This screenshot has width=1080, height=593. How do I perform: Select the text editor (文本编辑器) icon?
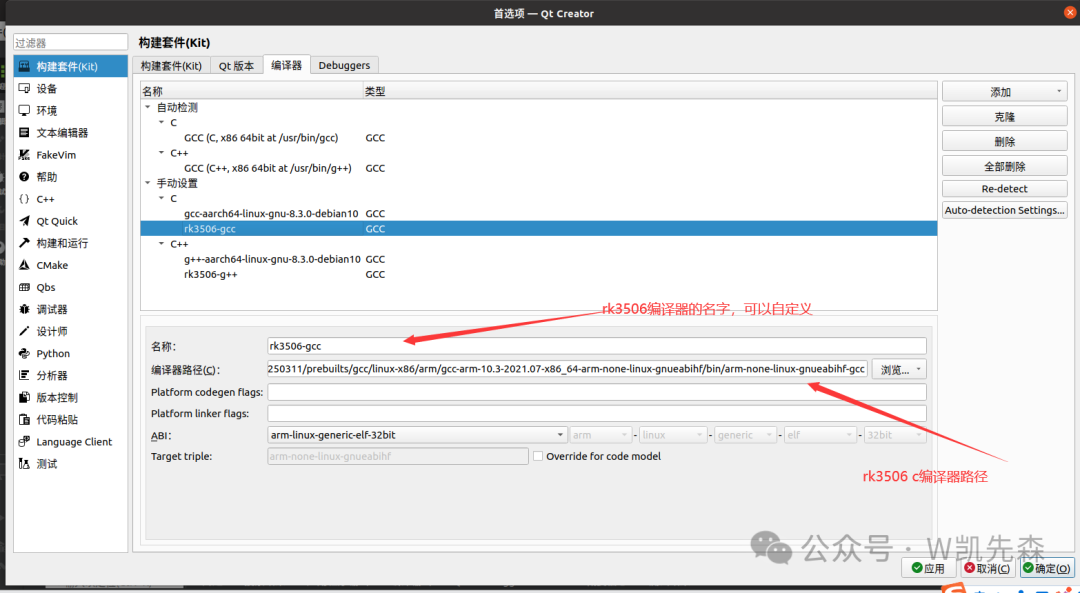pos(25,133)
